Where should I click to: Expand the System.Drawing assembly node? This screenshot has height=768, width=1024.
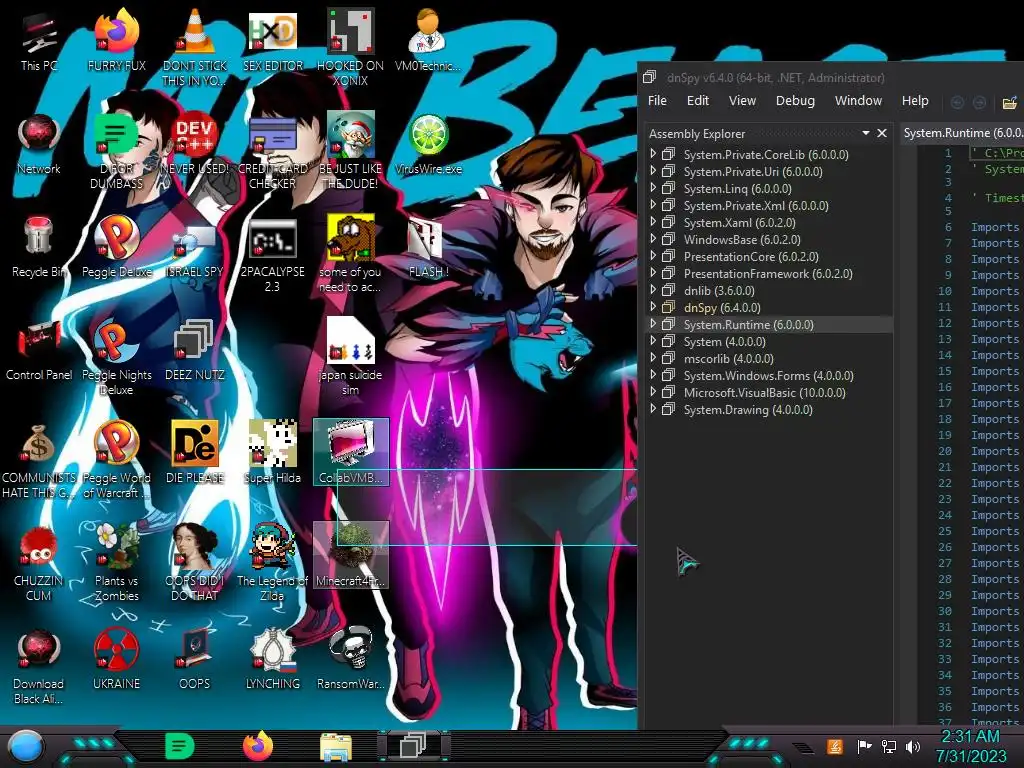[653, 409]
